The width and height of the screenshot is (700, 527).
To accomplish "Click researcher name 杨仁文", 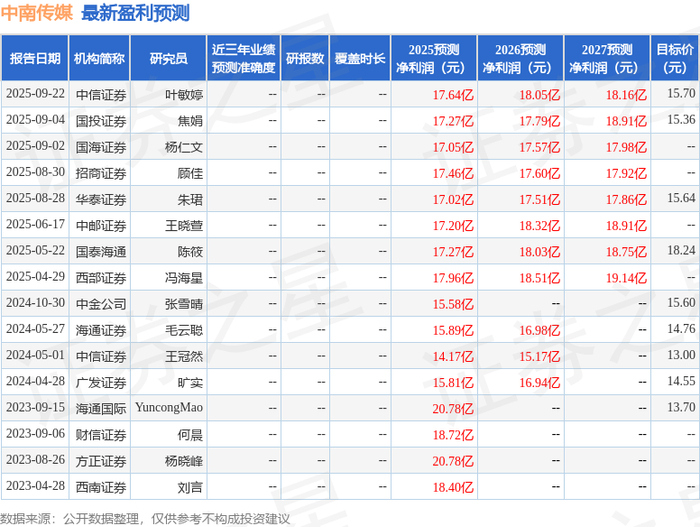I will [x=184, y=147].
